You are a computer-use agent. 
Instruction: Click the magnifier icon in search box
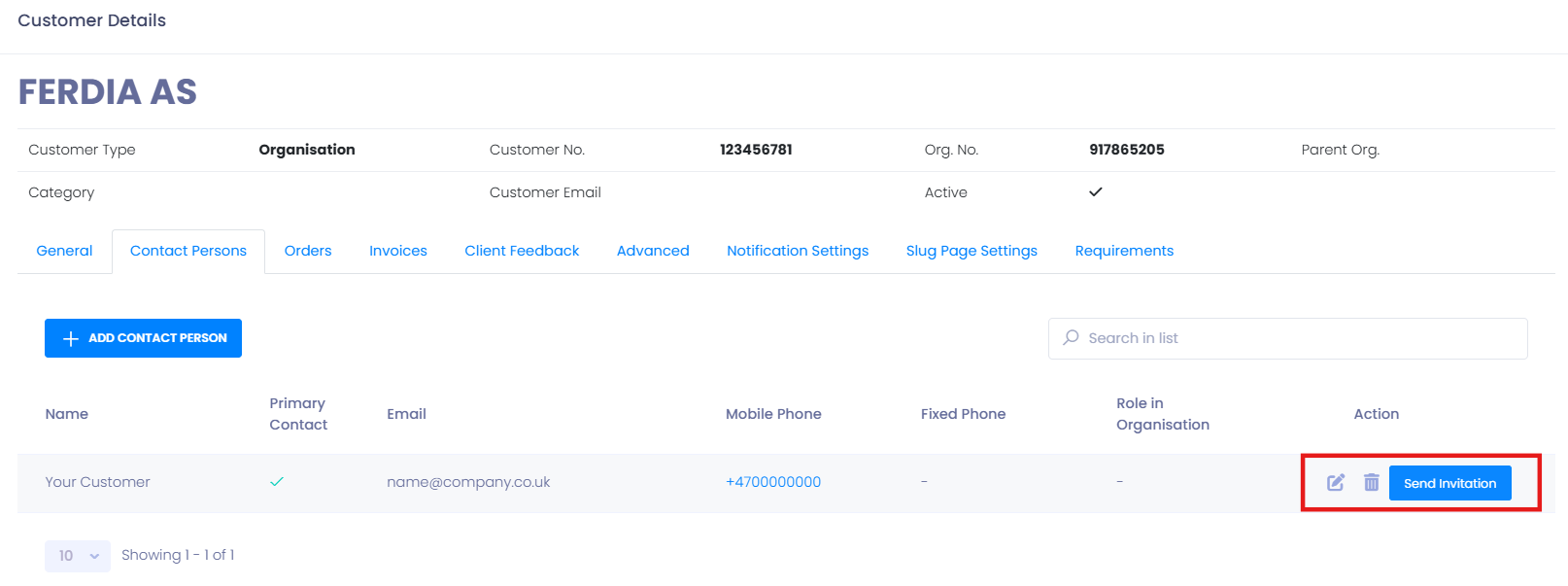click(1071, 337)
